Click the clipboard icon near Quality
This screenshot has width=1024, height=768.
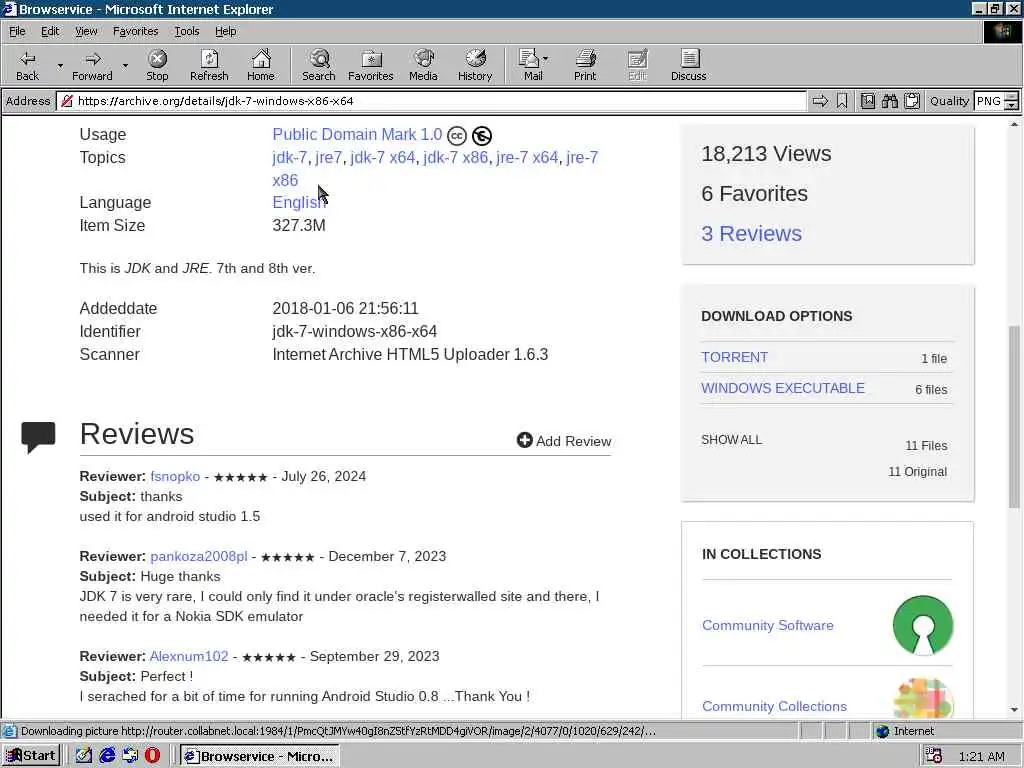pyautogui.click(x=912, y=101)
